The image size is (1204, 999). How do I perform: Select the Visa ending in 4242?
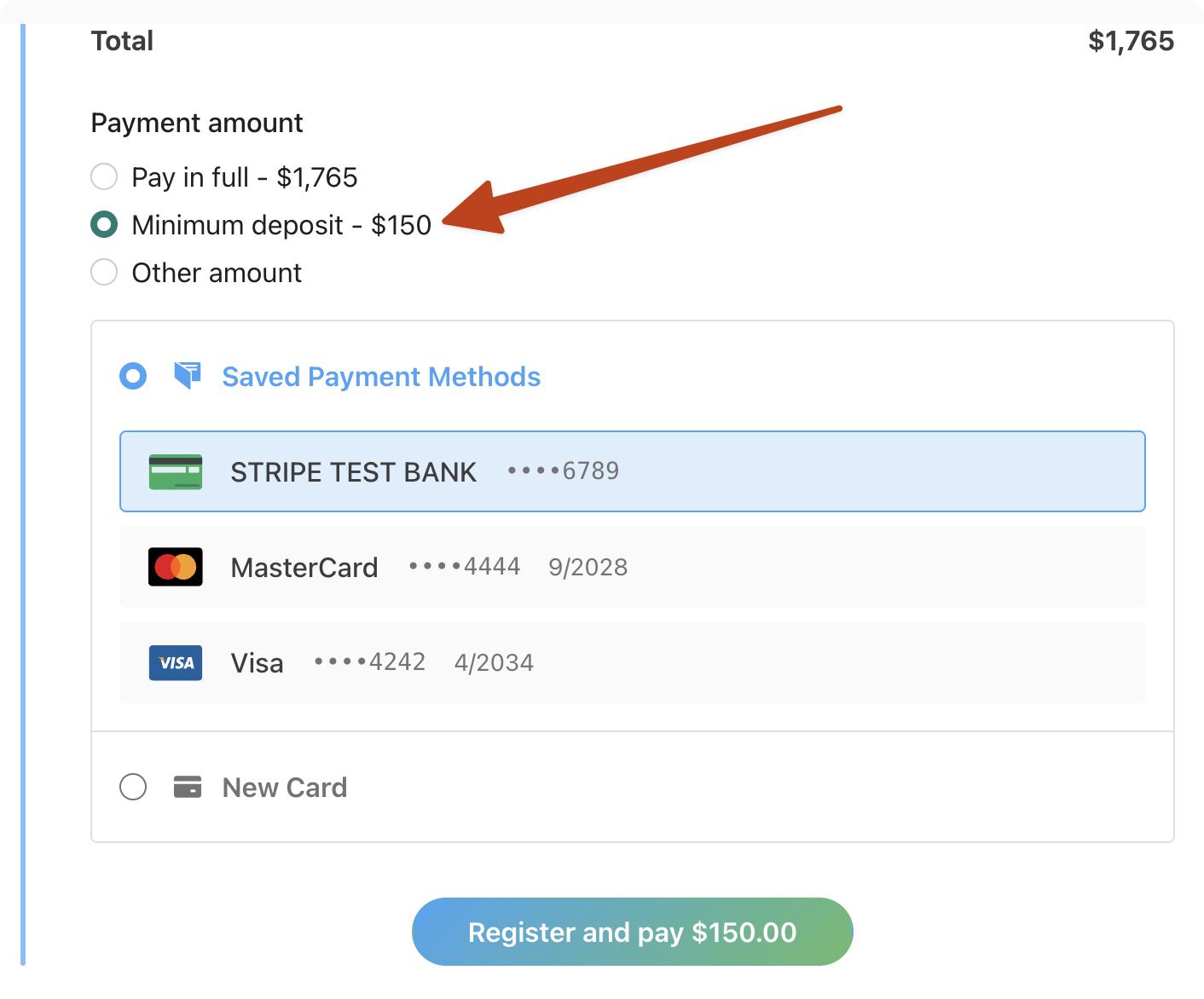coord(633,662)
